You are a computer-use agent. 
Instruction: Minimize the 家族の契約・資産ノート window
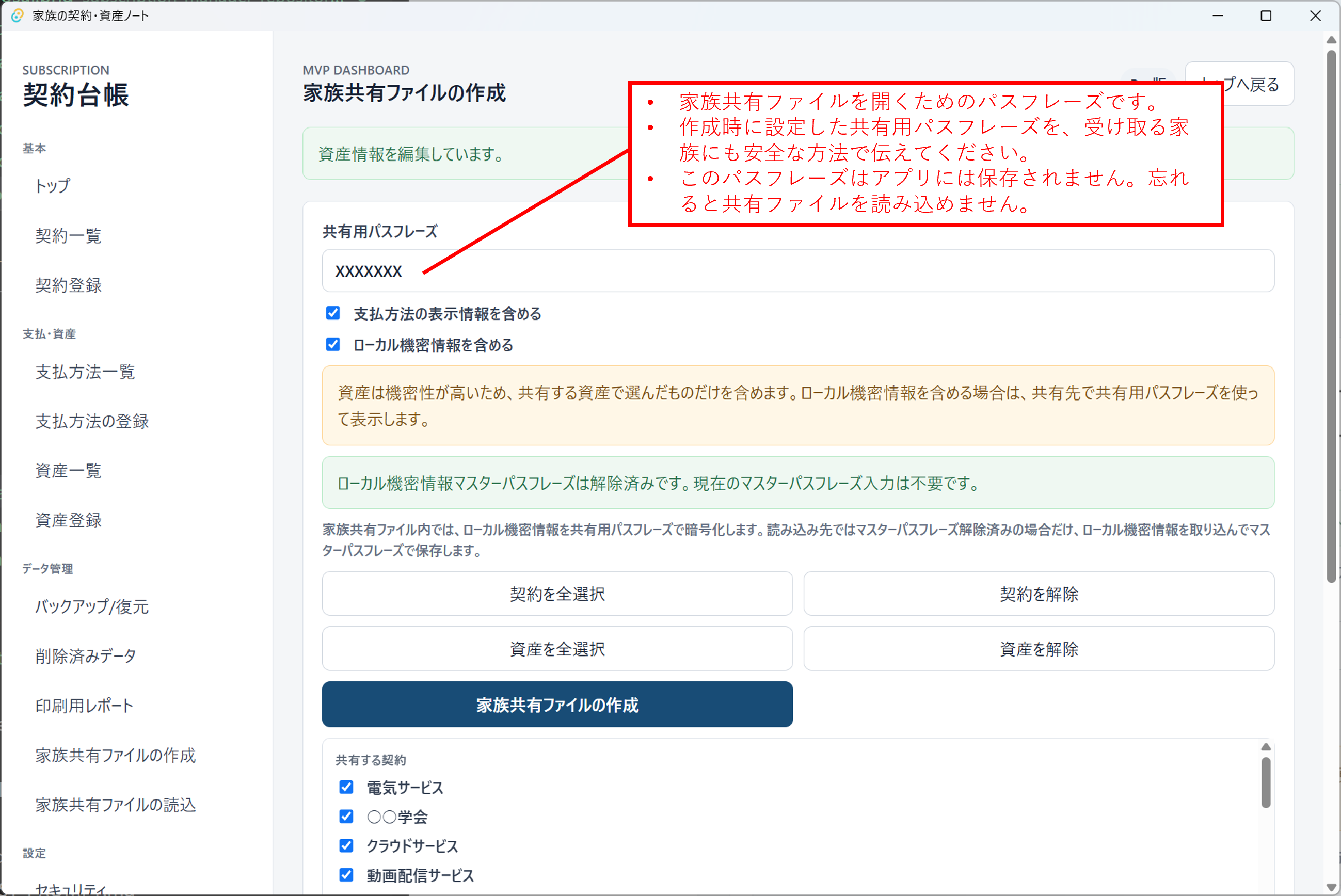tap(1218, 15)
